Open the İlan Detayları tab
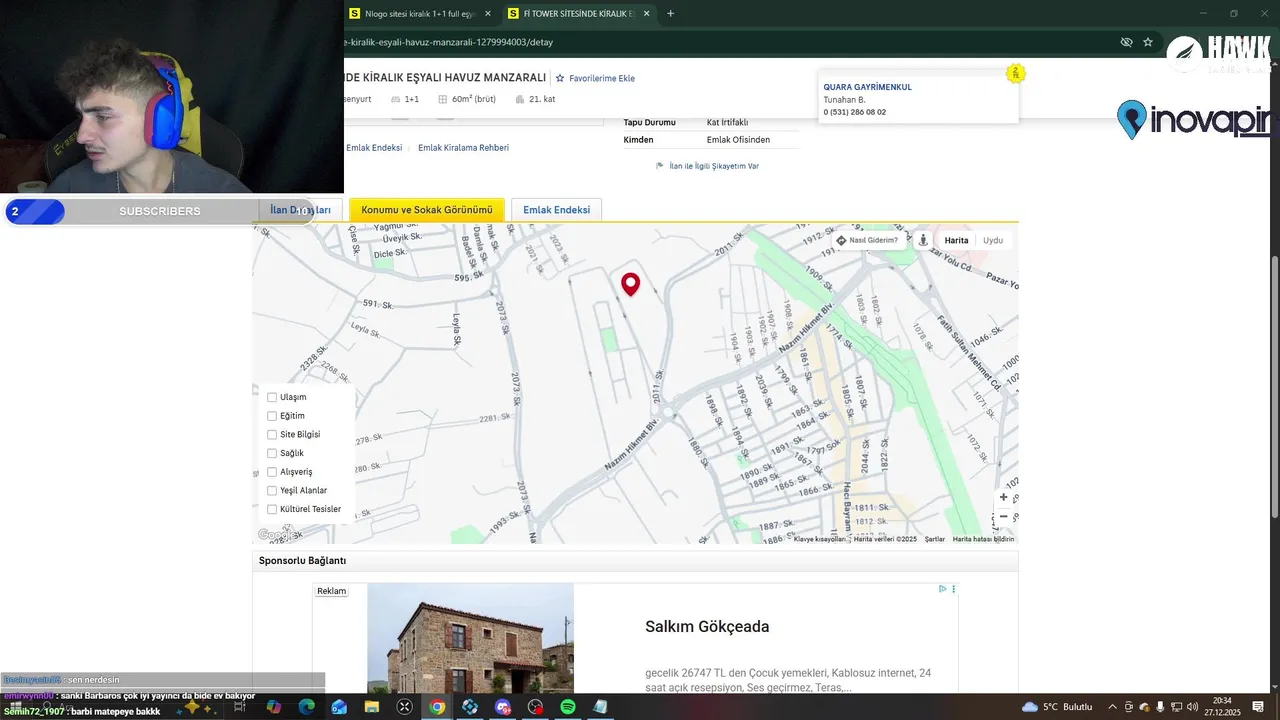Image resolution: width=1280 pixels, height=720 pixels. tap(300, 210)
